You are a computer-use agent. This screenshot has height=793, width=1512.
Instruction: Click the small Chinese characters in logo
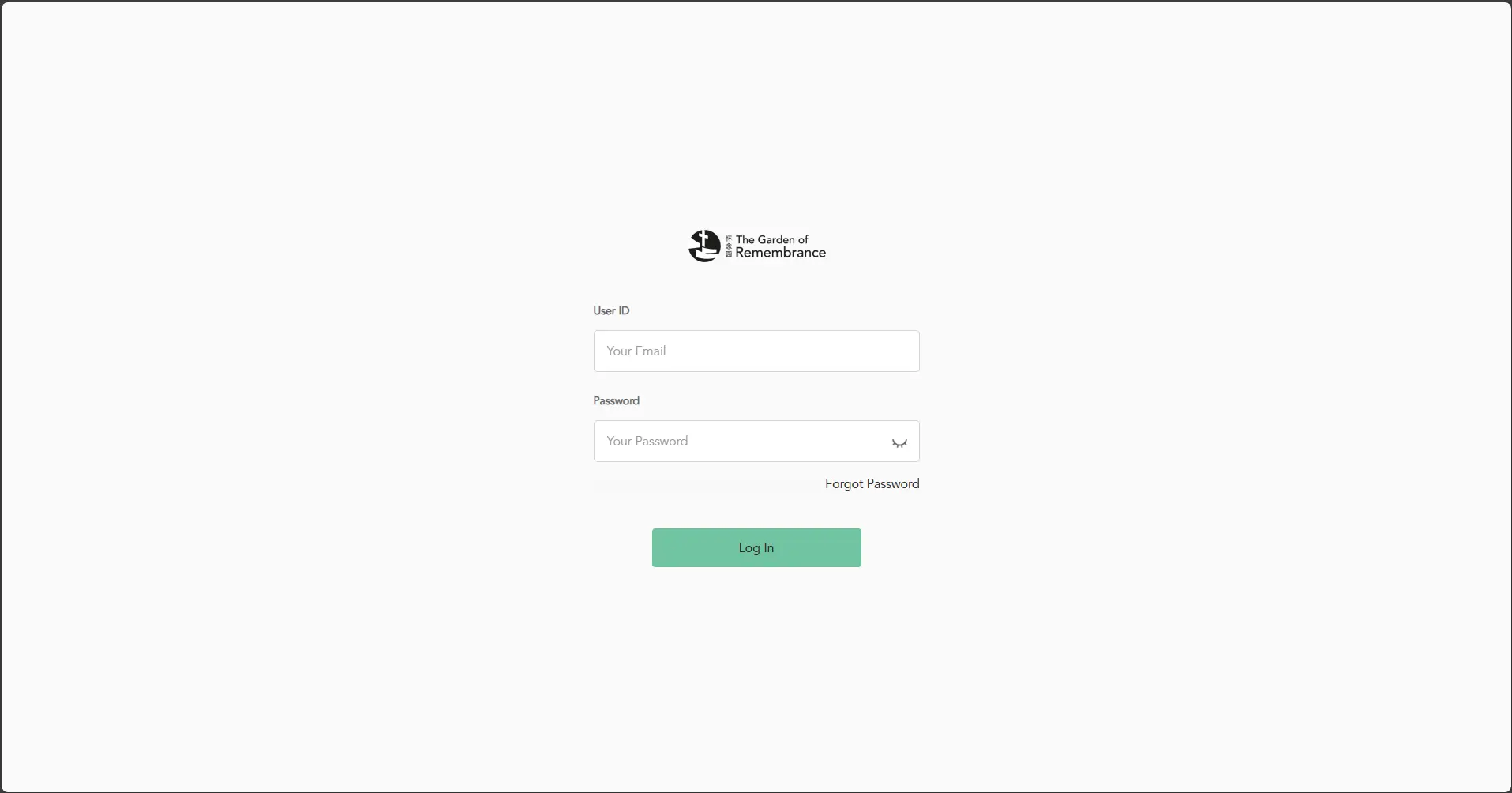click(x=729, y=246)
